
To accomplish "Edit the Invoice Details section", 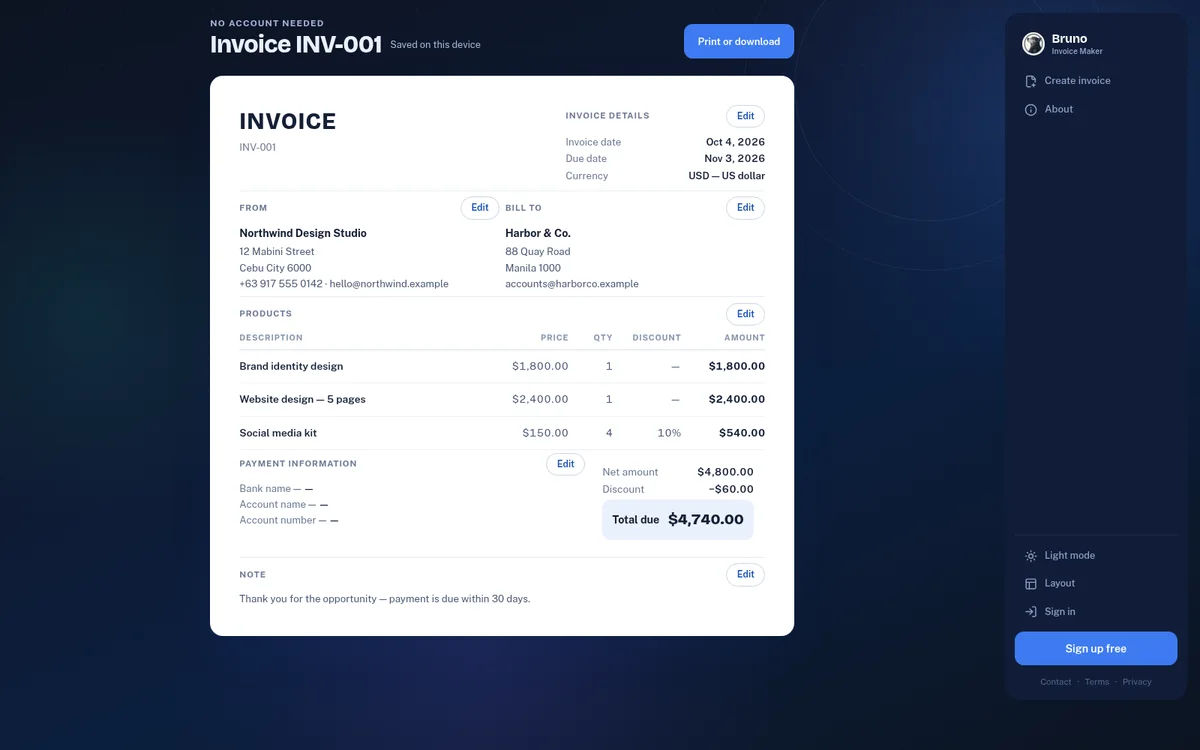I will click(745, 116).
